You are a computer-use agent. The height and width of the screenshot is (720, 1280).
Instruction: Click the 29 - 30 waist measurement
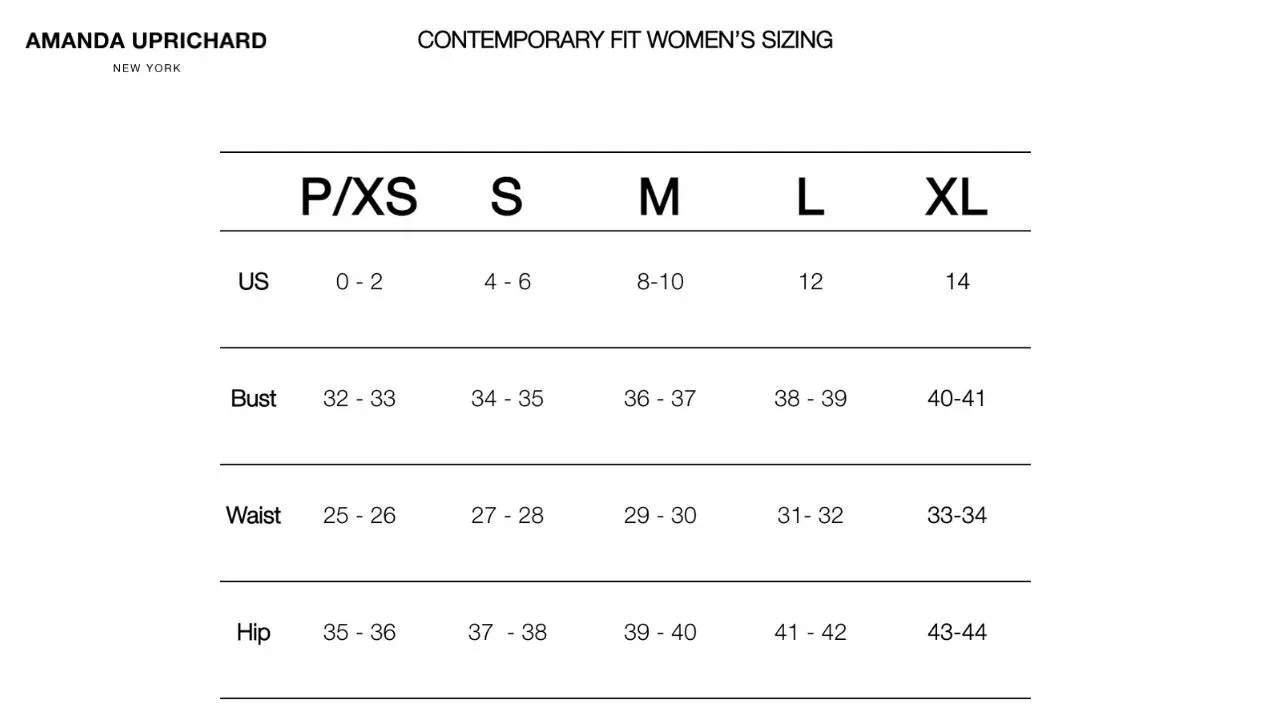660,515
